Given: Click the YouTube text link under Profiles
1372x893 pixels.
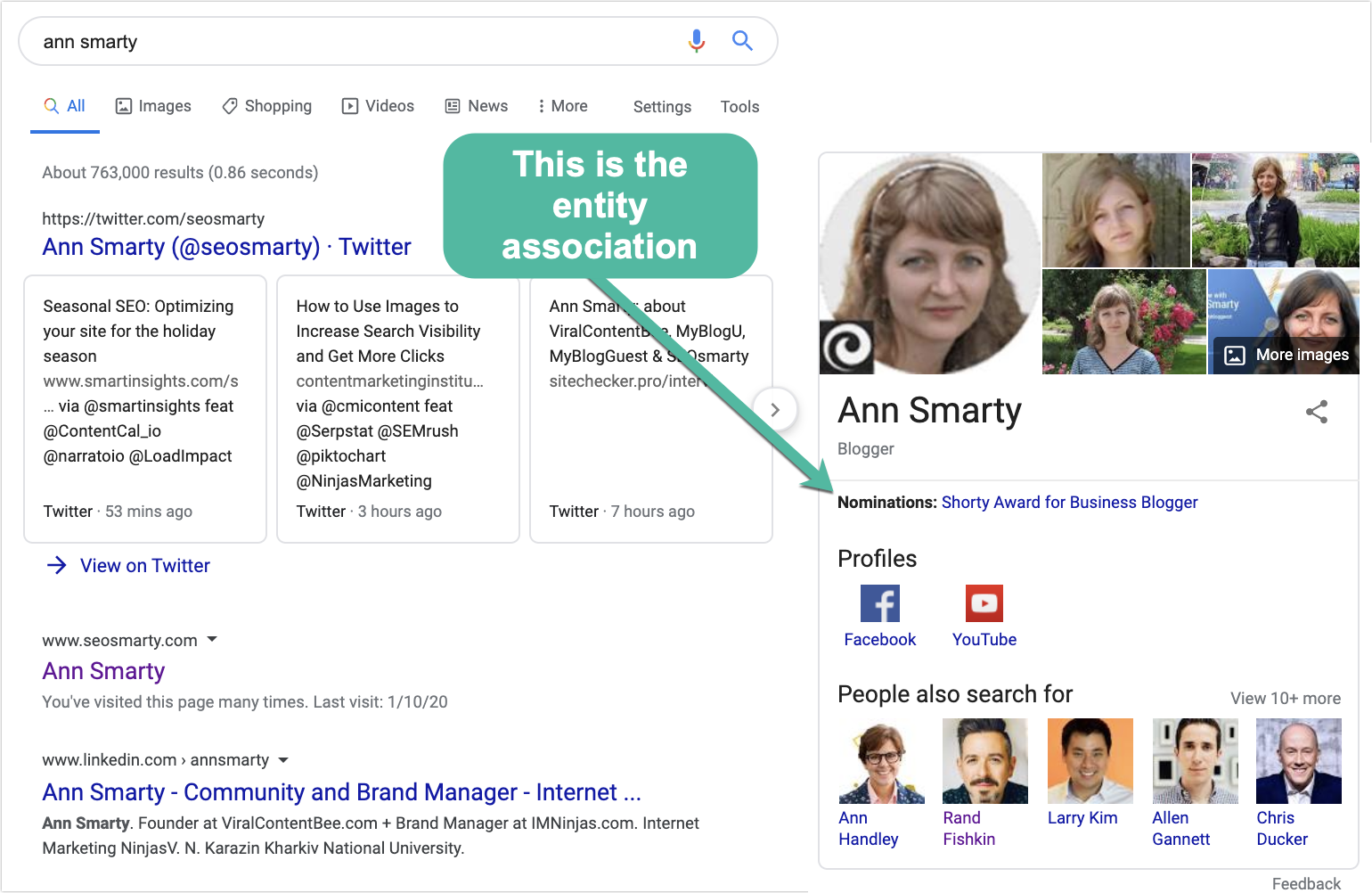Looking at the screenshot, I should coord(984,640).
